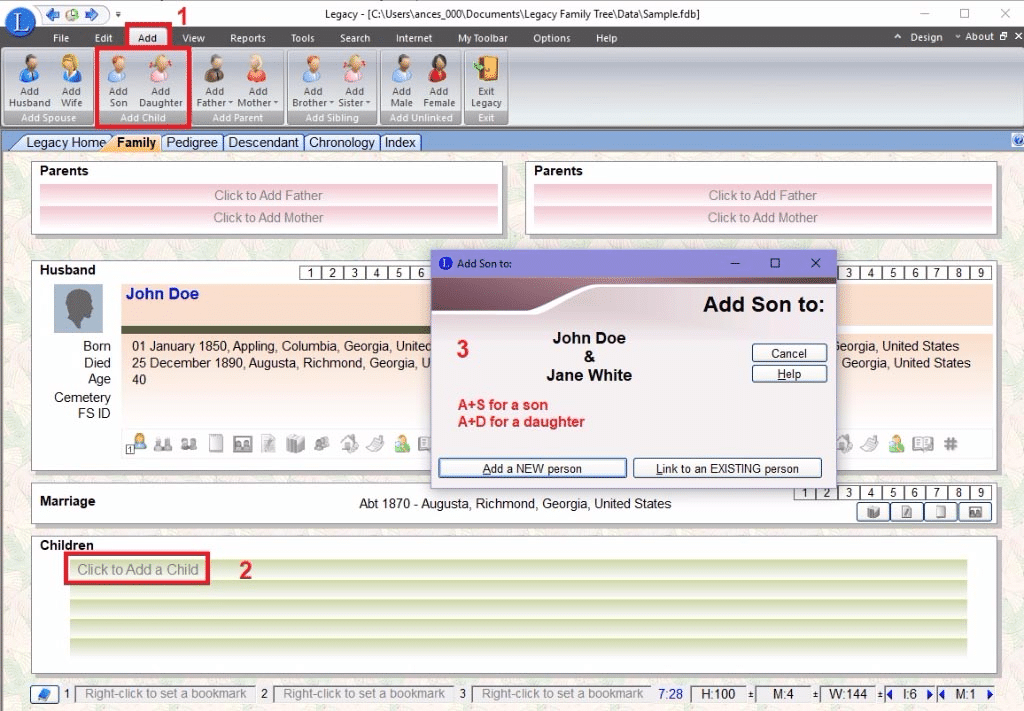Click husband's search-person magnifier icon
Screen dimensions: 1024x711
pyautogui.click(x=402, y=444)
